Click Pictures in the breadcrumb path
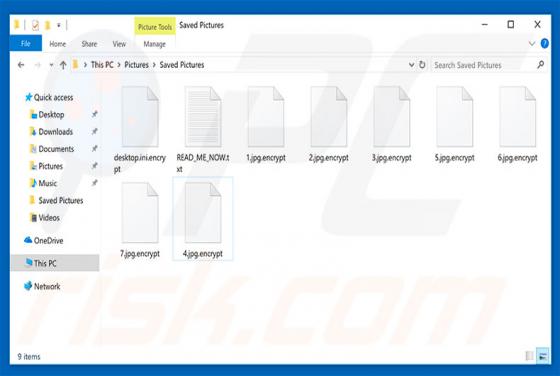This screenshot has height=376, width=560. pos(136,65)
